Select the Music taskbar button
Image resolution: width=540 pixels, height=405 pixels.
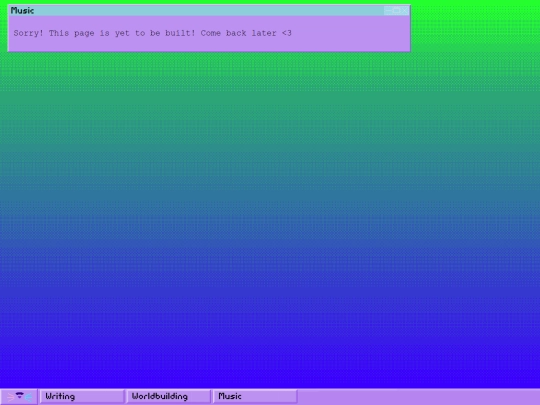255,396
